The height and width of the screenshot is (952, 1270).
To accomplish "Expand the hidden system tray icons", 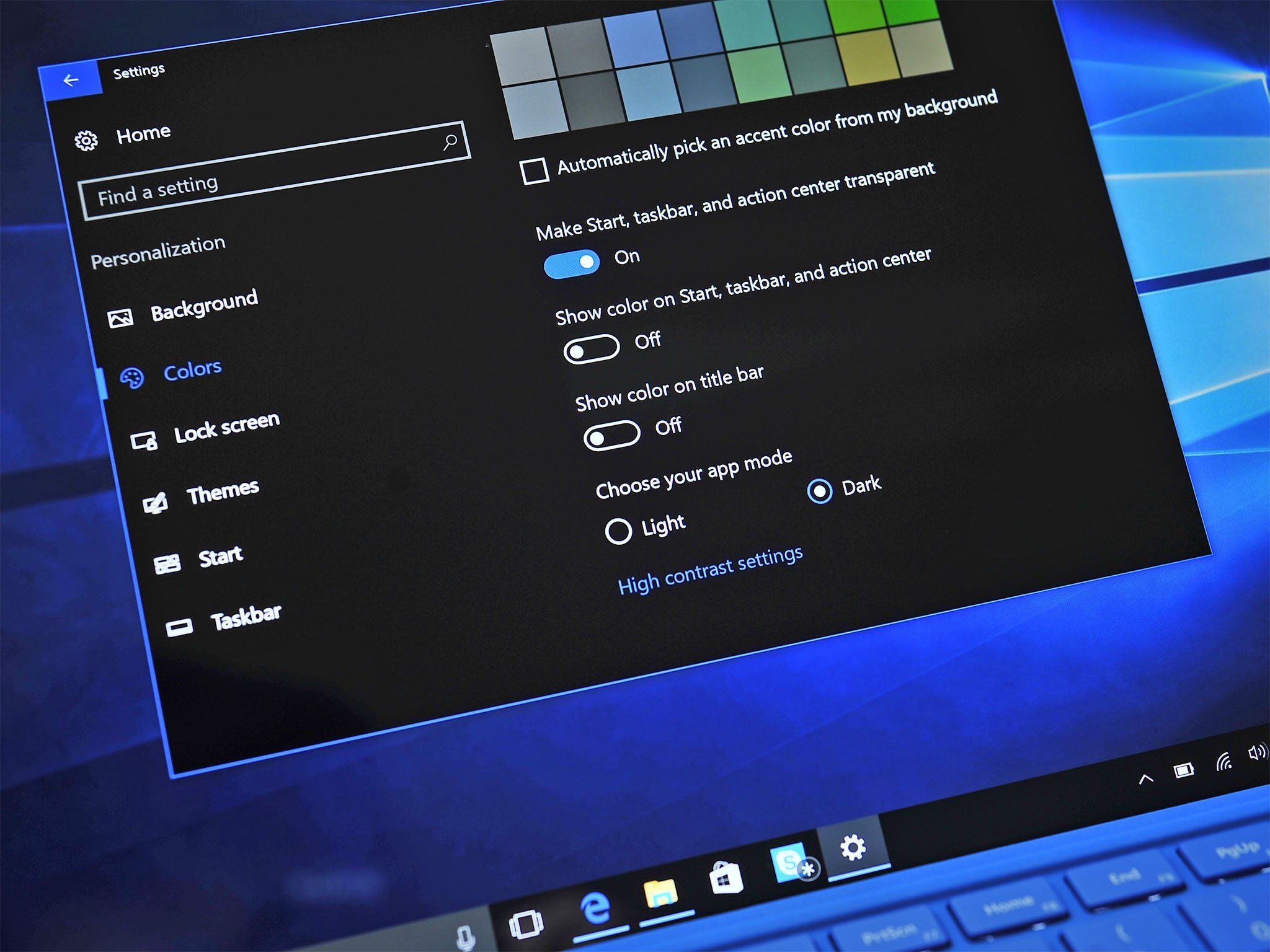I will (x=1145, y=779).
